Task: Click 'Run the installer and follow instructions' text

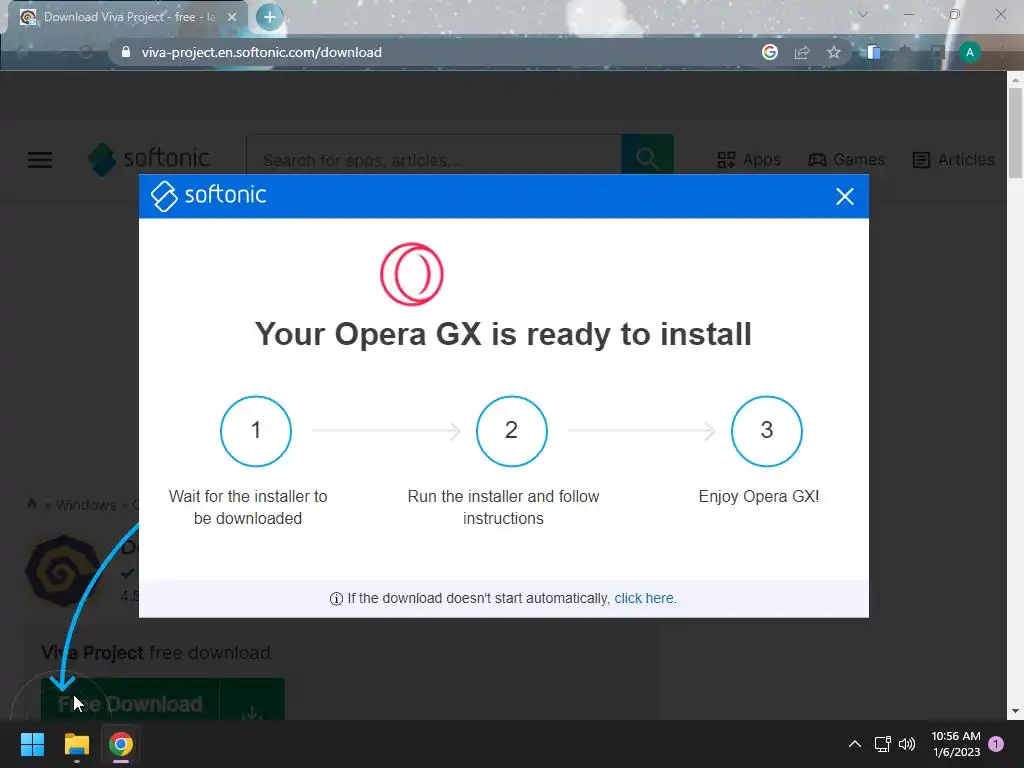Action: (x=504, y=507)
